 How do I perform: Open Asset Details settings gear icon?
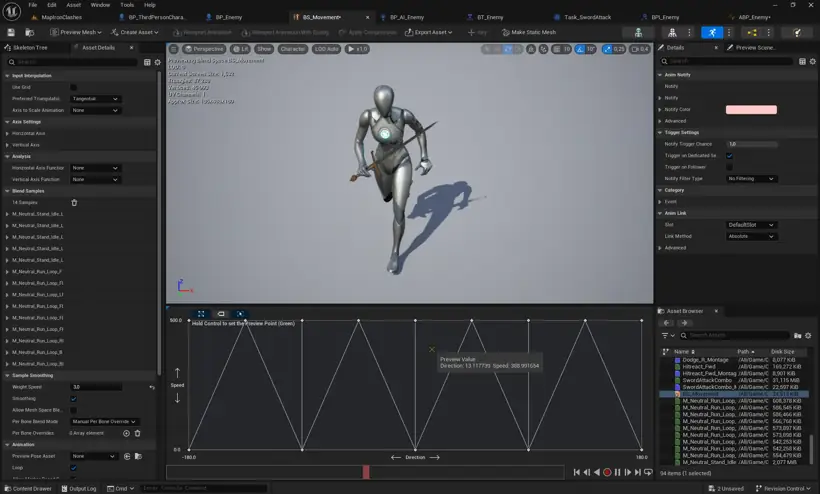(157, 62)
